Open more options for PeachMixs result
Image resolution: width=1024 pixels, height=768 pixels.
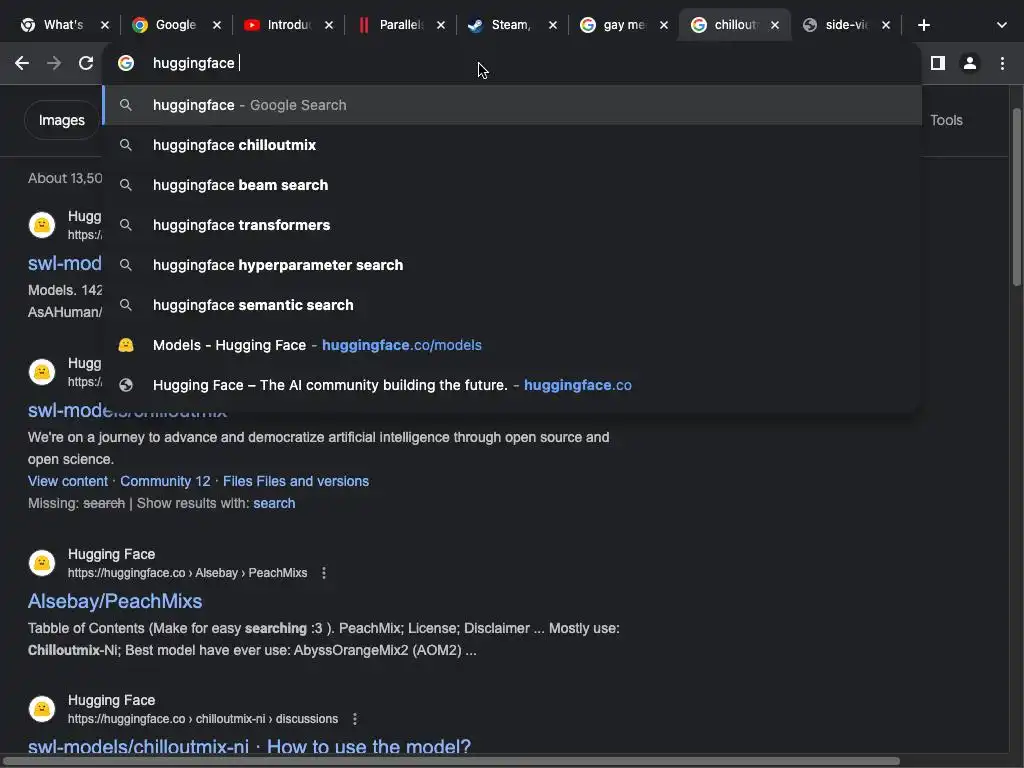coord(324,573)
